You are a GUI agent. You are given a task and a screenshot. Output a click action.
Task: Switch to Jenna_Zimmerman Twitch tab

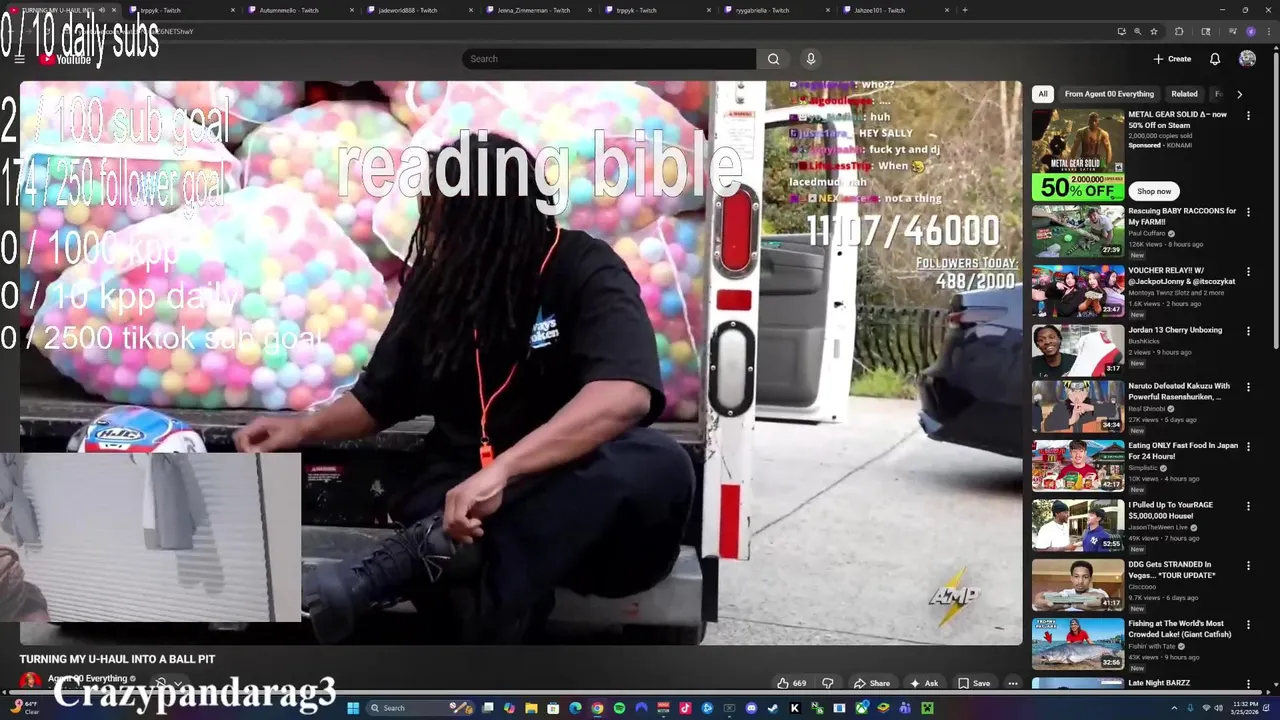pos(540,10)
